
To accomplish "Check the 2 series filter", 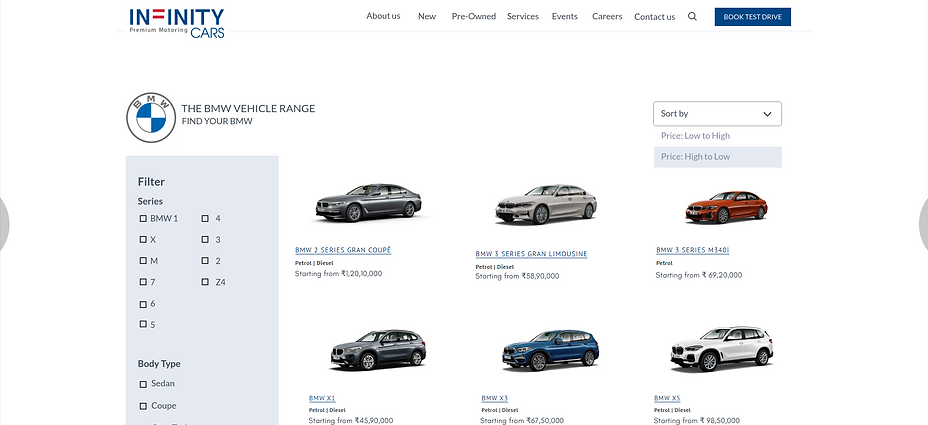I will tap(205, 260).
